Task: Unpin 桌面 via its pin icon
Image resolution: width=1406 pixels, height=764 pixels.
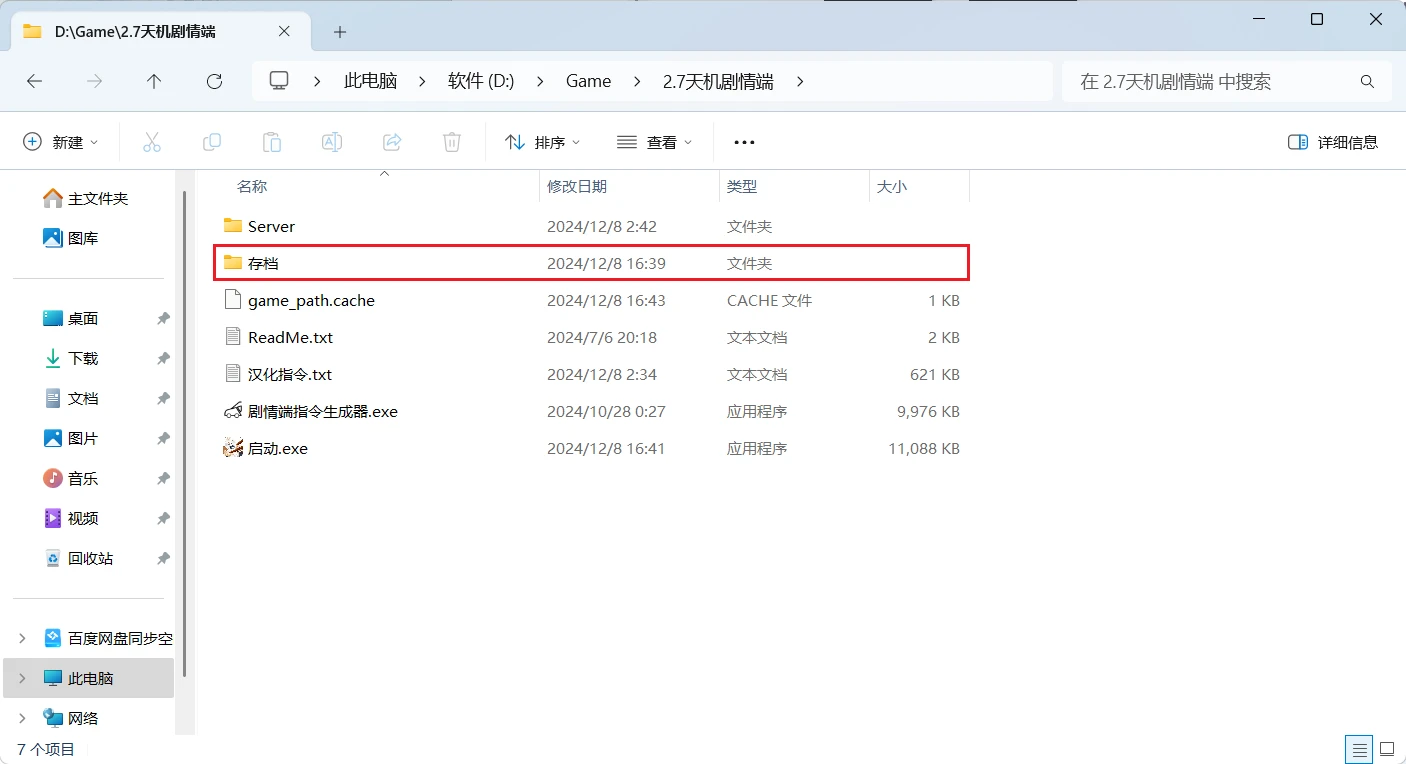Action: coord(163,318)
